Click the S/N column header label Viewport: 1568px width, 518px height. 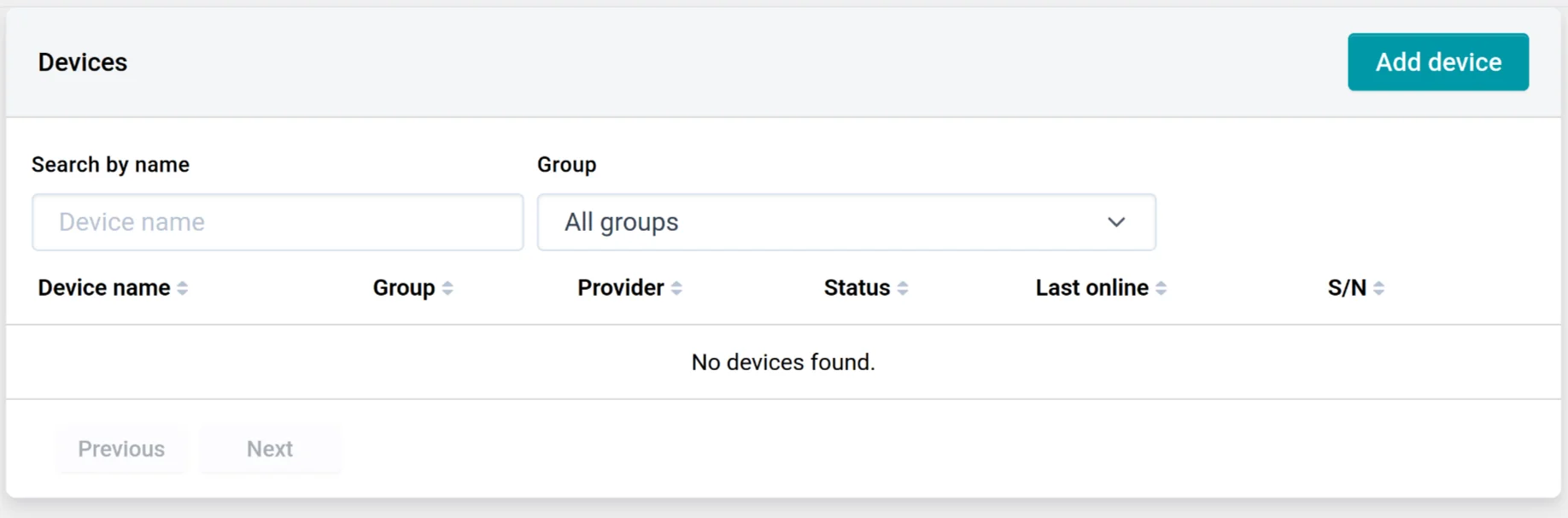coord(1346,288)
